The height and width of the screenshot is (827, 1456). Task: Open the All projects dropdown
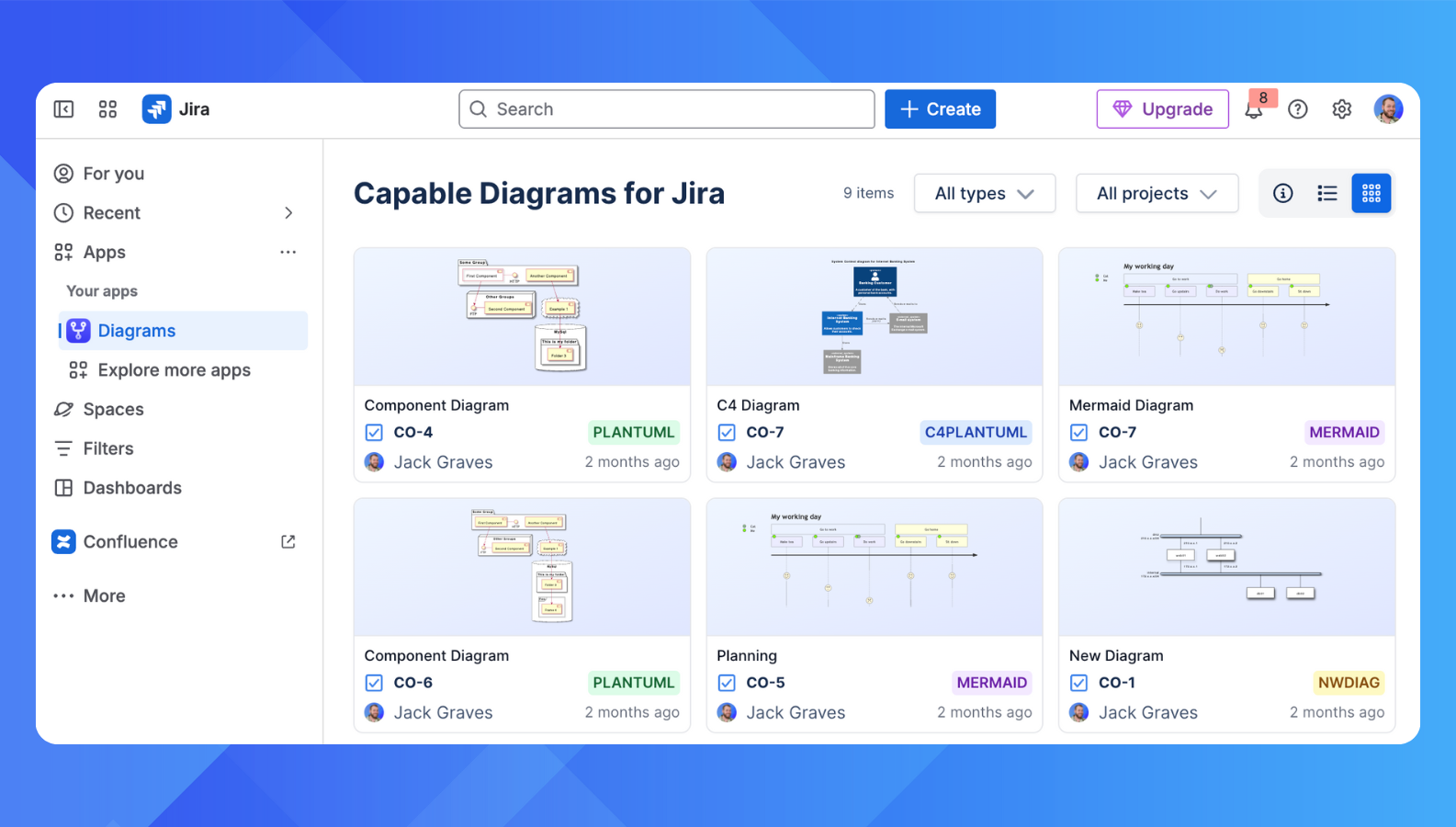(1157, 194)
